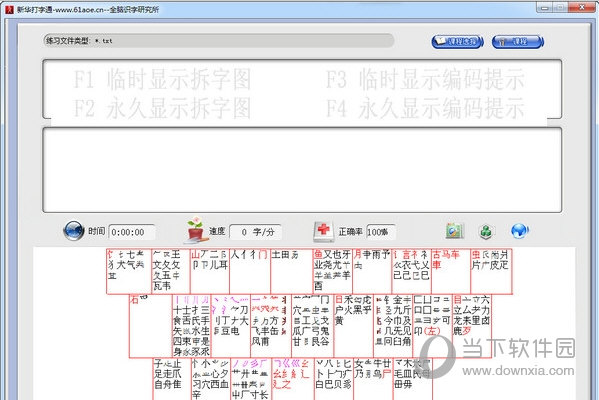Click the key cell containing 言衣弋义

coord(411,272)
